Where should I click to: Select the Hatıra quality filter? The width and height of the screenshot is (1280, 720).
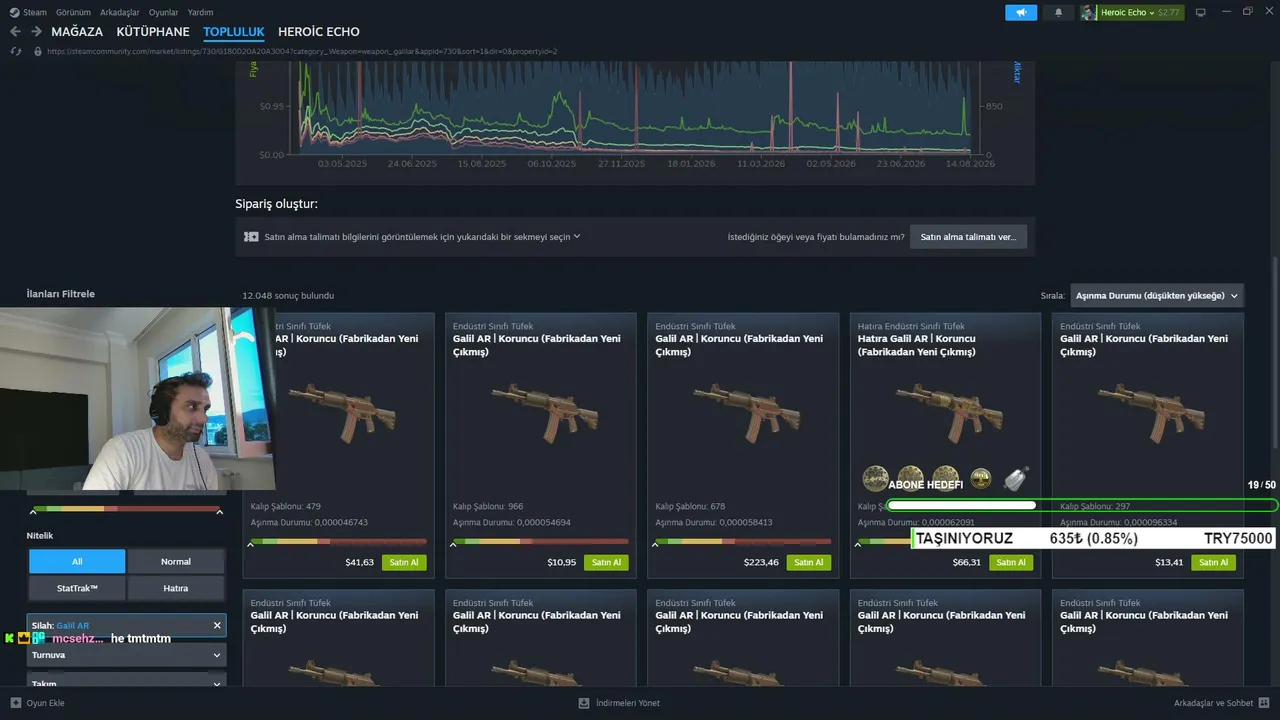(x=176, y=588)
